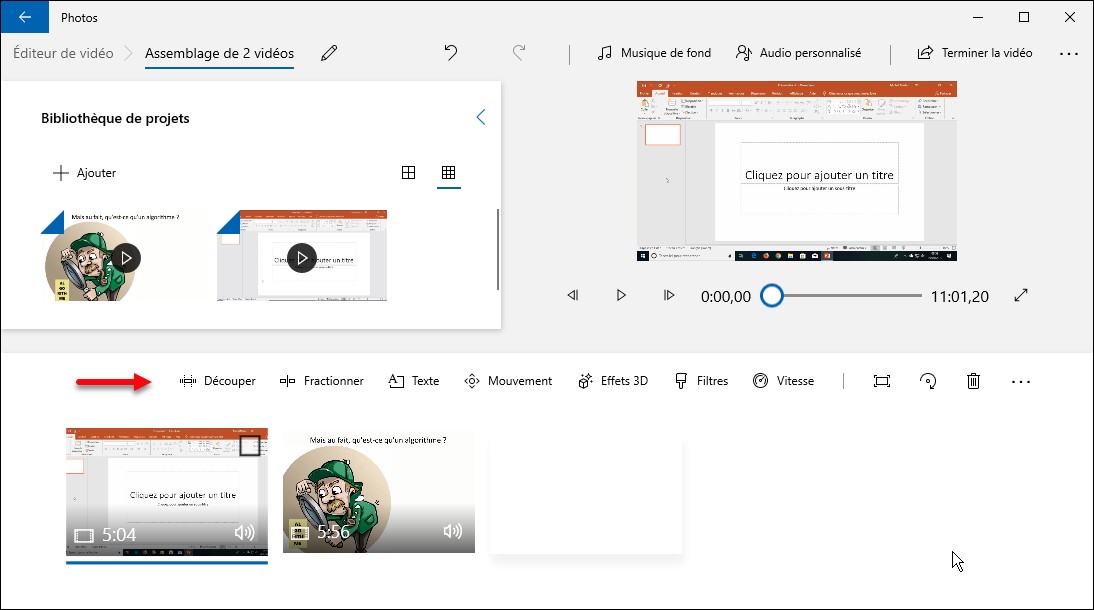The width and height of the screenshot is (1094, 610).
Task: Expand preview to full screen
Action: (x=1021, y=296)
